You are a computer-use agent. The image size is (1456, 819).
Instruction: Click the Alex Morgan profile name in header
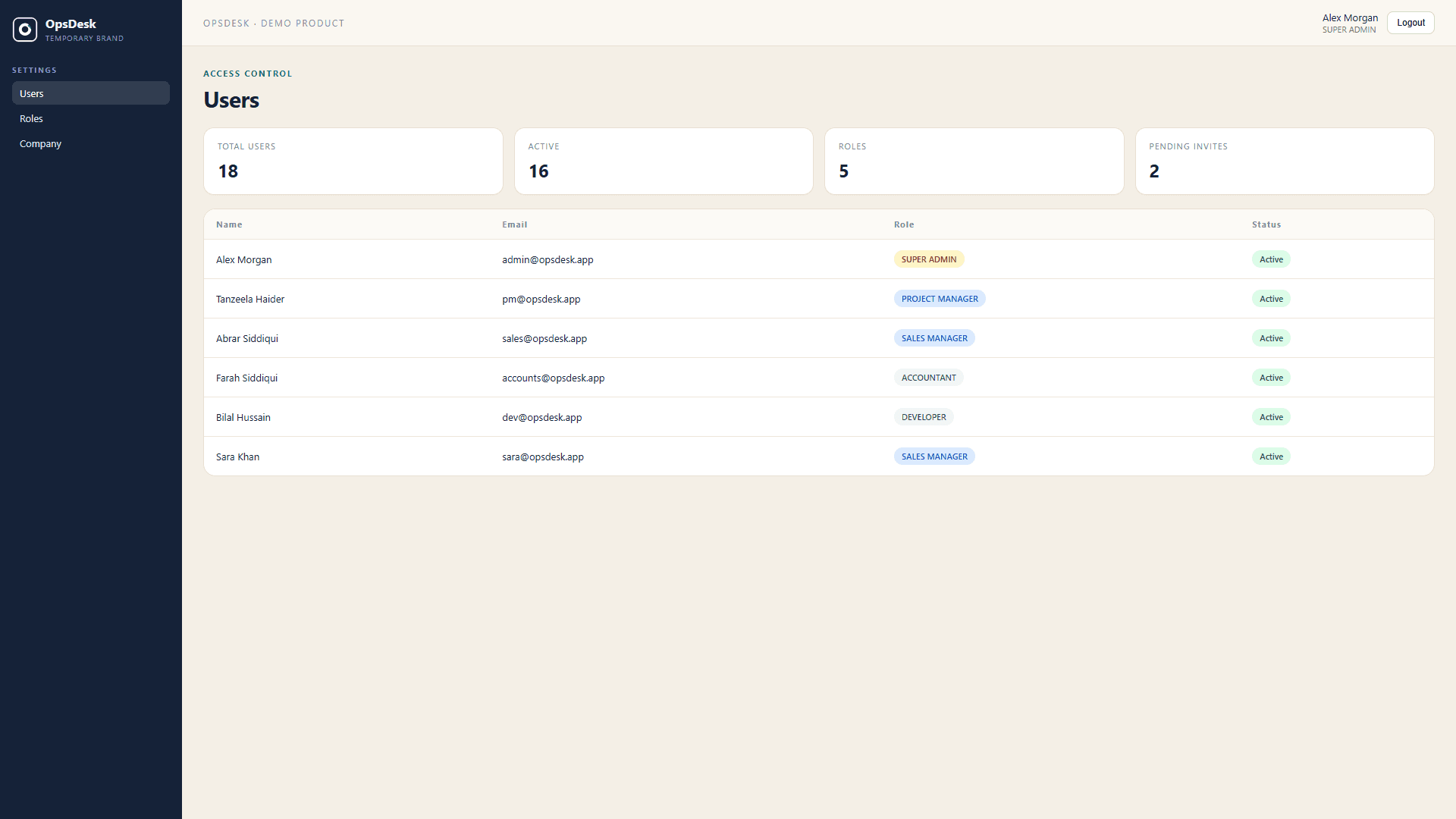[x=1350, y=17]
